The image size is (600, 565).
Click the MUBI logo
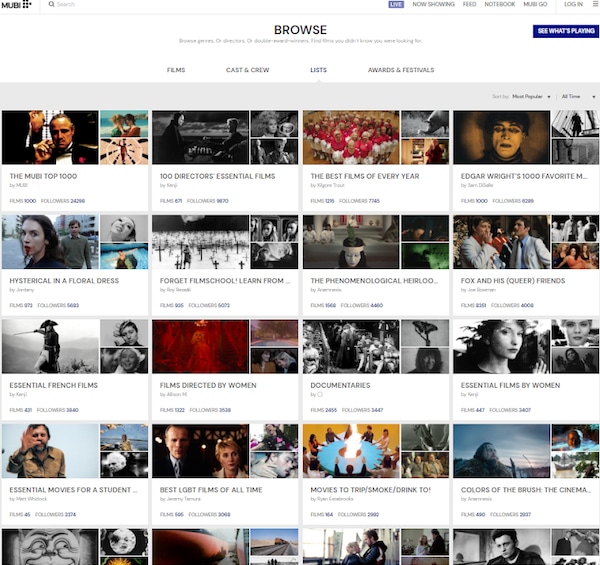(18, 5)
